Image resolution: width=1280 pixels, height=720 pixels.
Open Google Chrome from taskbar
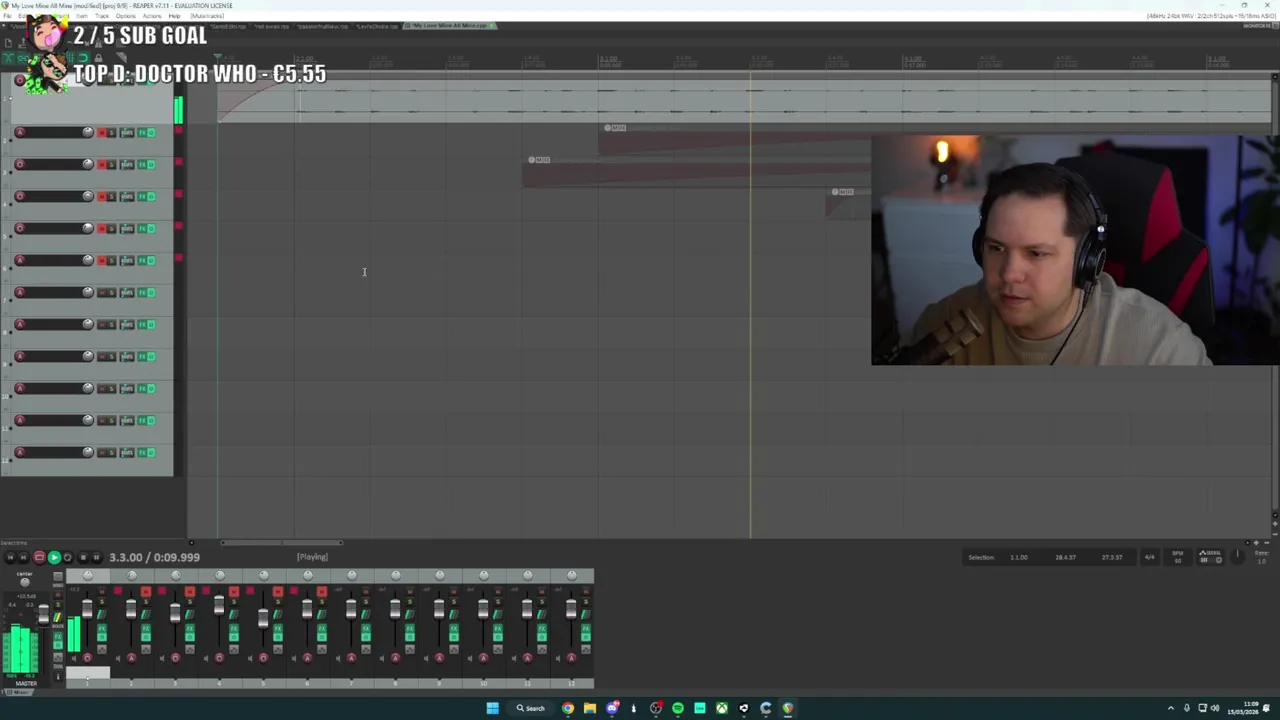coord(568,708)
